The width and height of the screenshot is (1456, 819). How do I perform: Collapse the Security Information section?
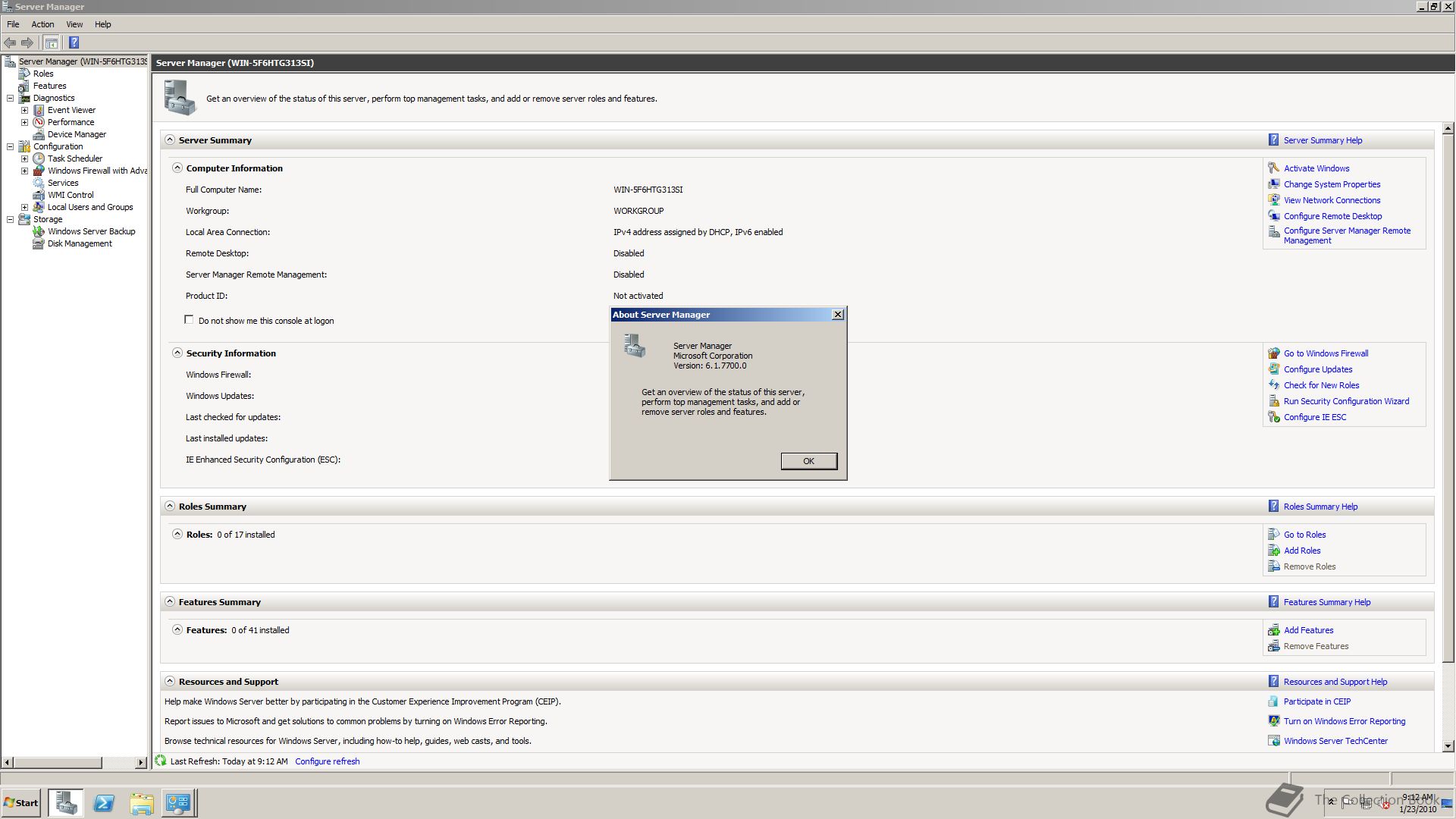(177, 353)
